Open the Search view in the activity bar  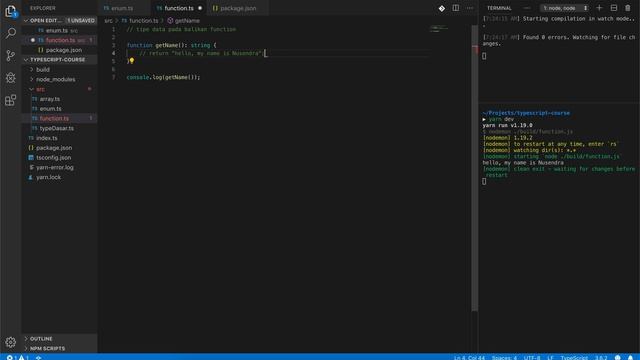(11, 33)
